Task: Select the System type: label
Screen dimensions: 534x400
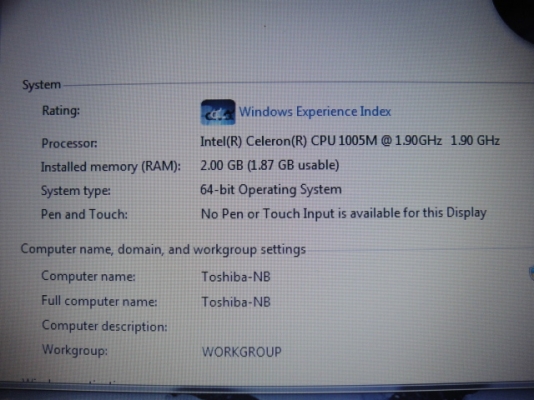Action: [76, 191]
